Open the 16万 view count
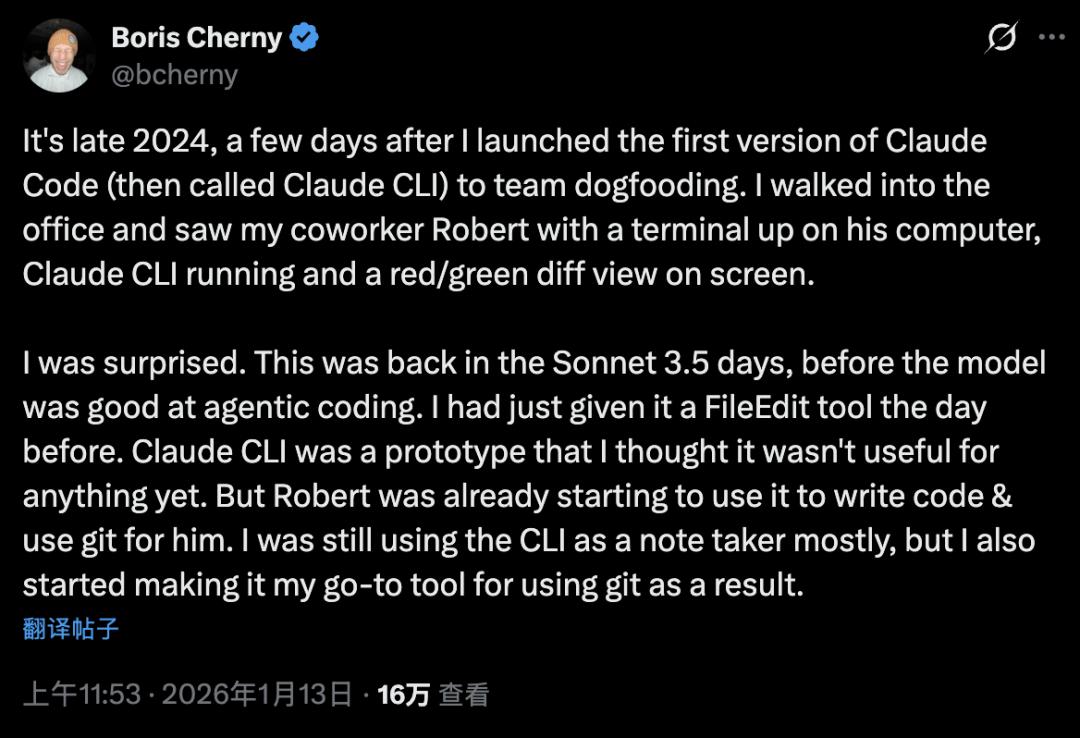This screenshot has height=738, width=1080. [403, 695]
